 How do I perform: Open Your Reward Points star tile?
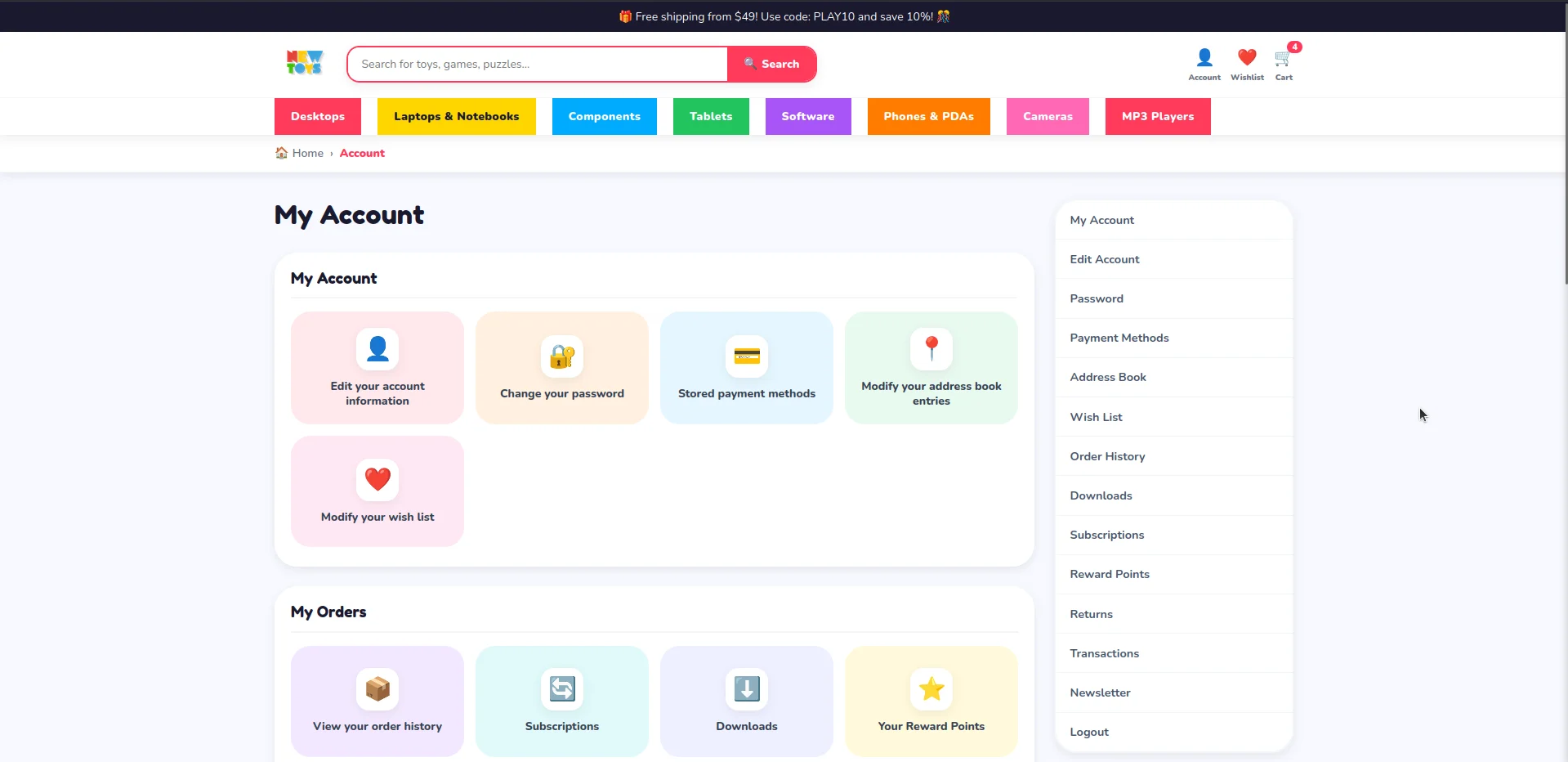click(x=931, y=701)
